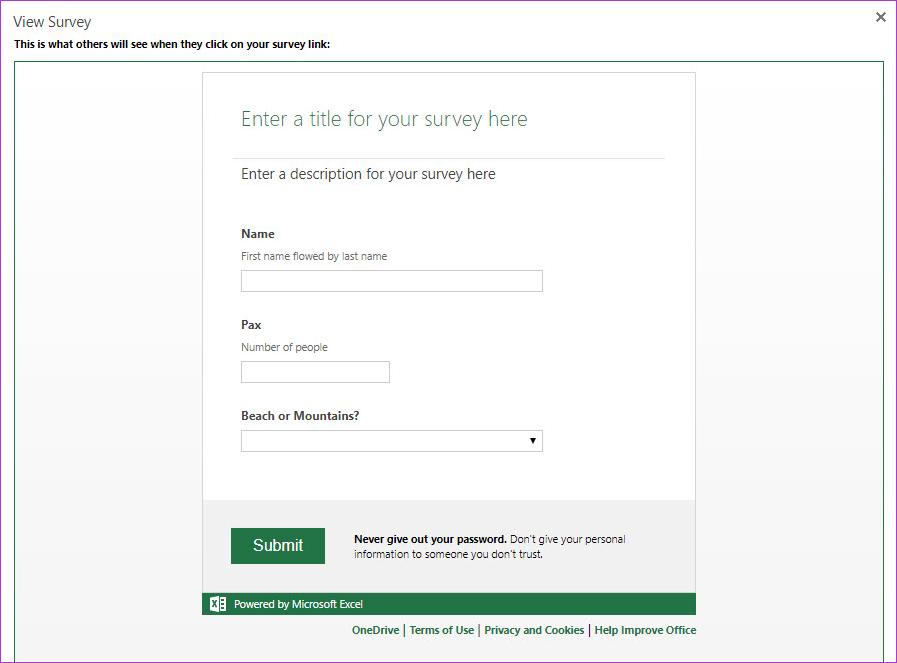897x663 pixels.
Task: Click the Name question label
Action: pos(258,234)
